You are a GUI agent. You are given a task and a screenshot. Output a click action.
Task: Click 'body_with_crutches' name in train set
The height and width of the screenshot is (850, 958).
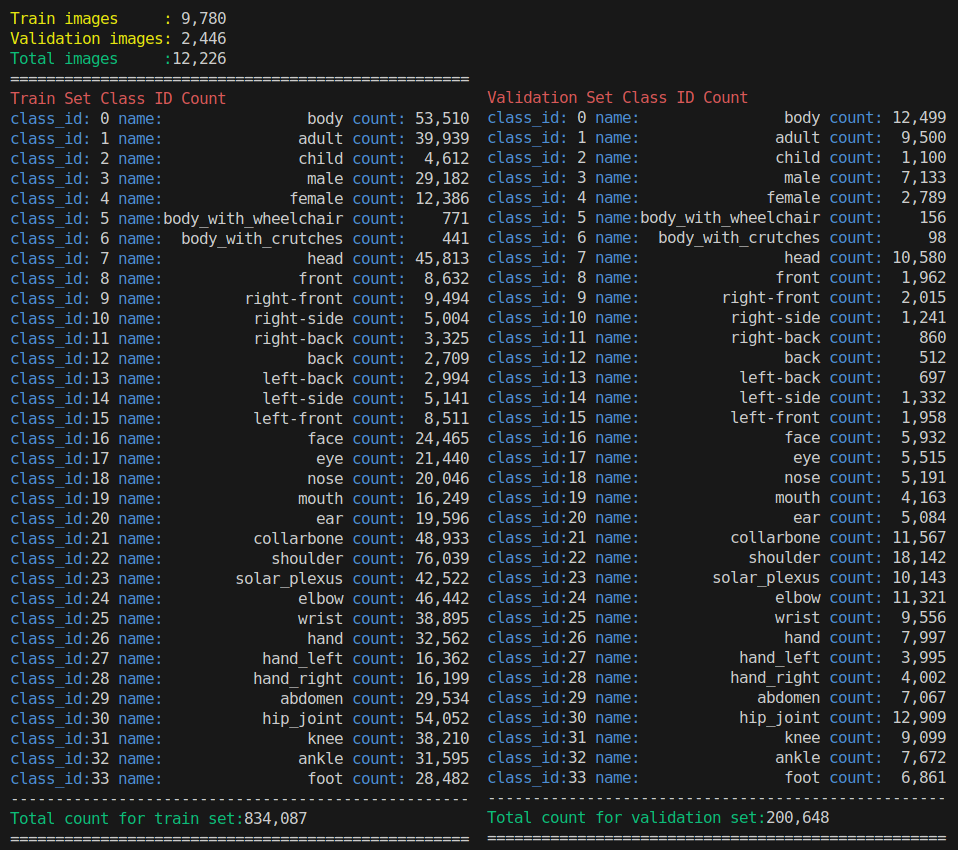(x=262, y=239)
